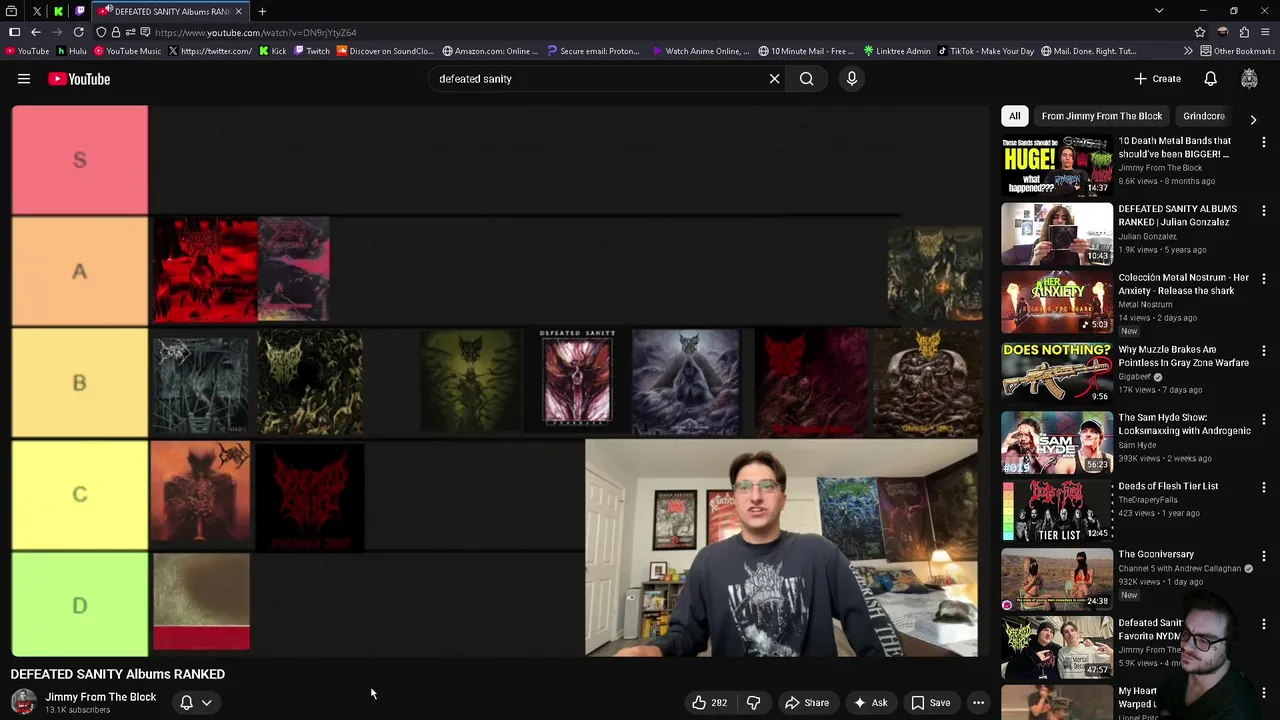Screen dimensions: 1280x720
Task: Click the address bar URL
Action: point(255,32)
